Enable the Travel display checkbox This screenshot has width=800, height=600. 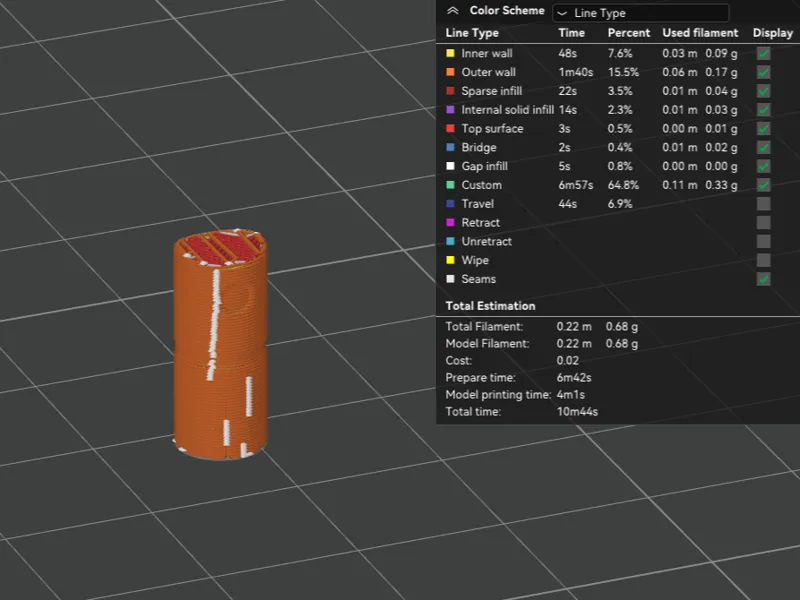click(x=763, y=204)
